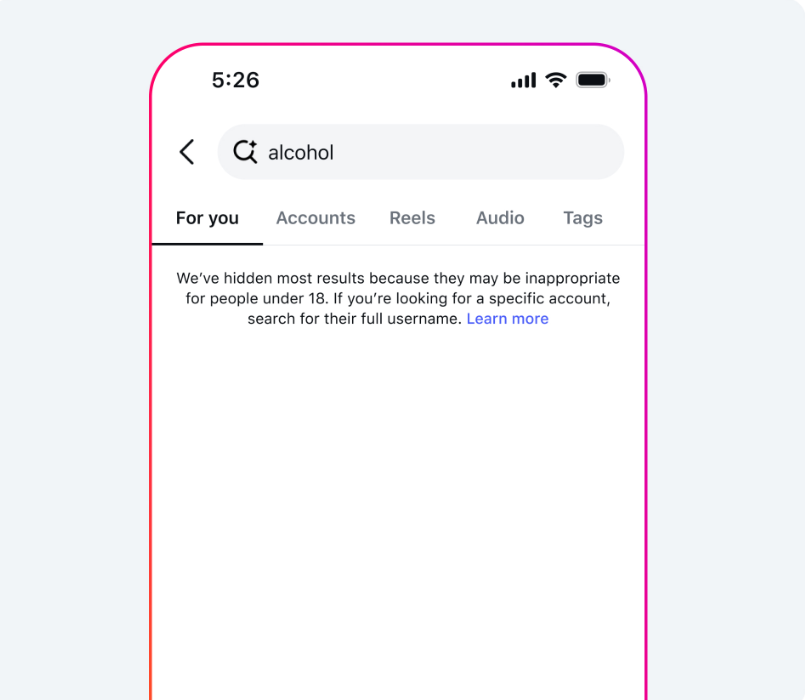Switch to the Accounts tab

(316, 218)
